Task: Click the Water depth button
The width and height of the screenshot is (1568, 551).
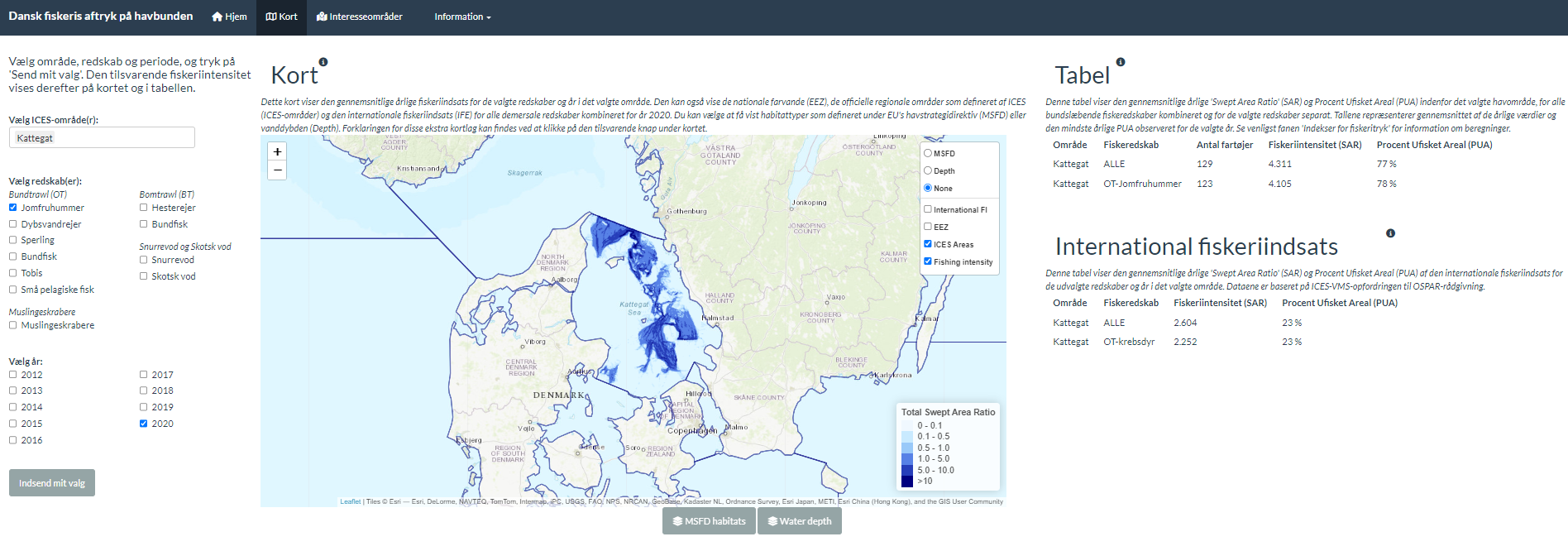Action: pos(799,521)
